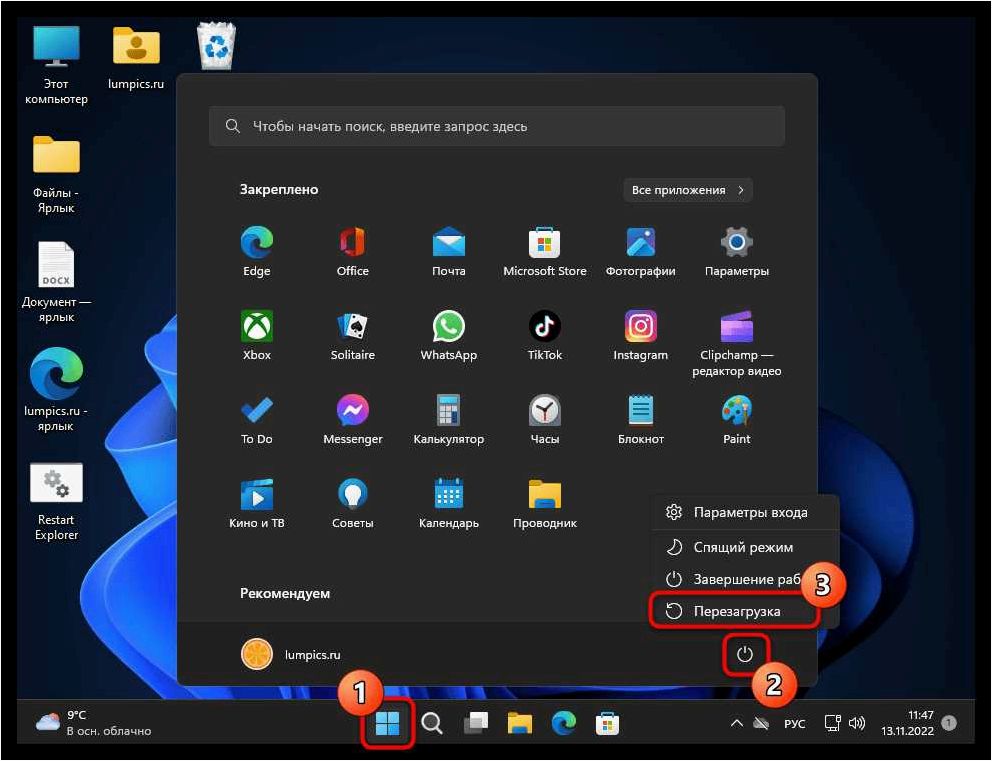Expand hidden system tray icons chevron
Viewport: 992px width, 761px height.
(736, 722)
